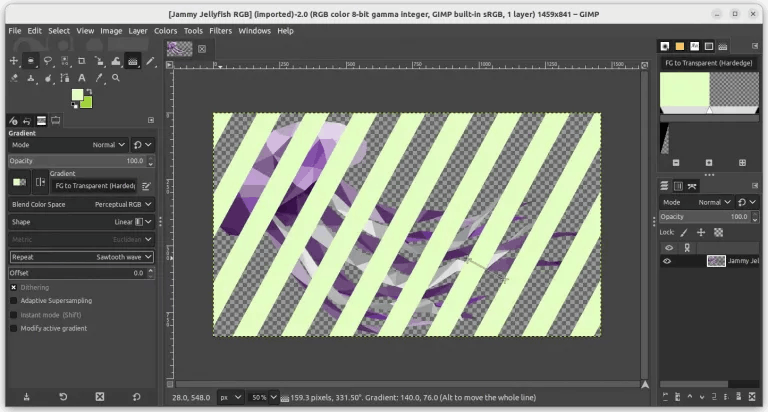Viewport: 768px width, 412px height.
Task: Select the Bucket Fill tool
Action: [116, 61]
